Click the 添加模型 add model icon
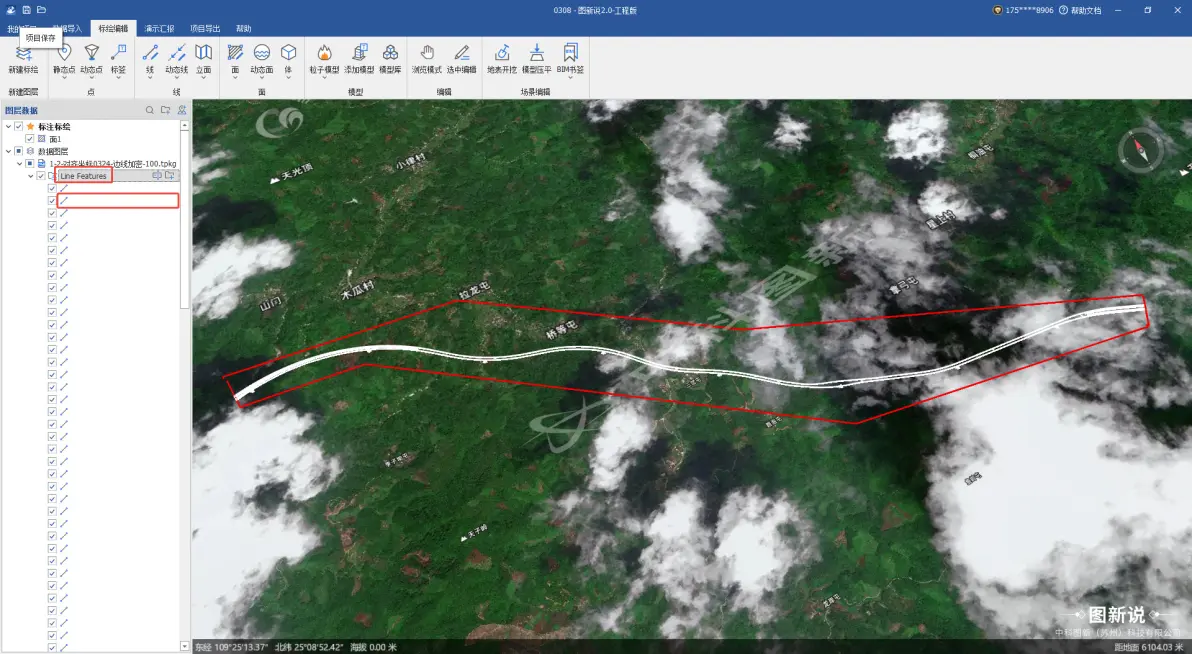This screenshot has width=1192, height=654. (x=359, y=52)
